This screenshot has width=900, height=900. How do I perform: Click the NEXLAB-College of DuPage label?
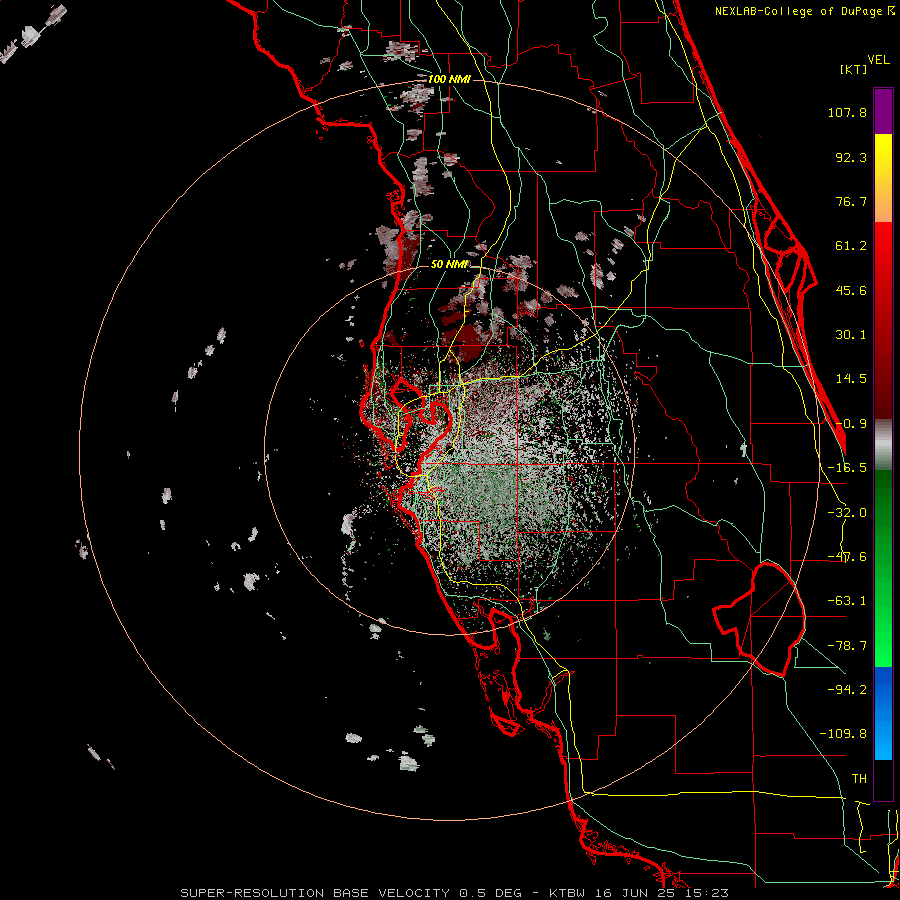click(804, 11)
